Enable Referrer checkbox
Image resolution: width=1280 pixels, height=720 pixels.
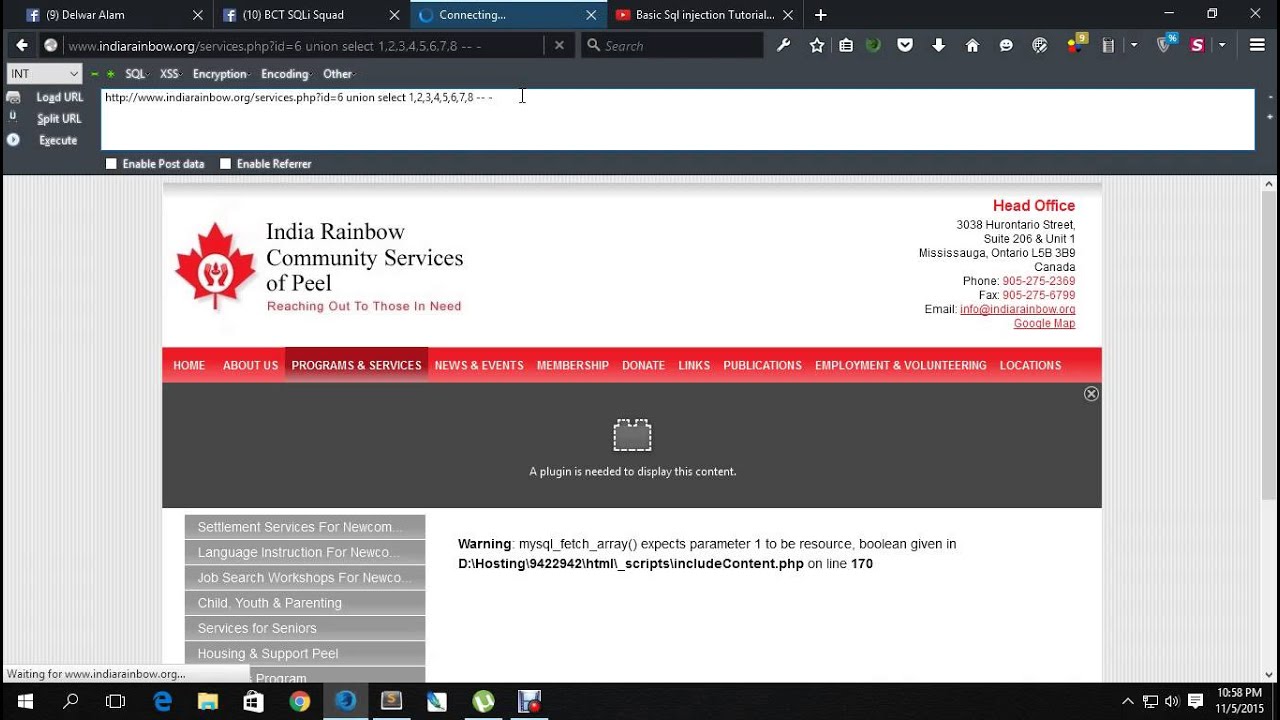pos(225,164)
